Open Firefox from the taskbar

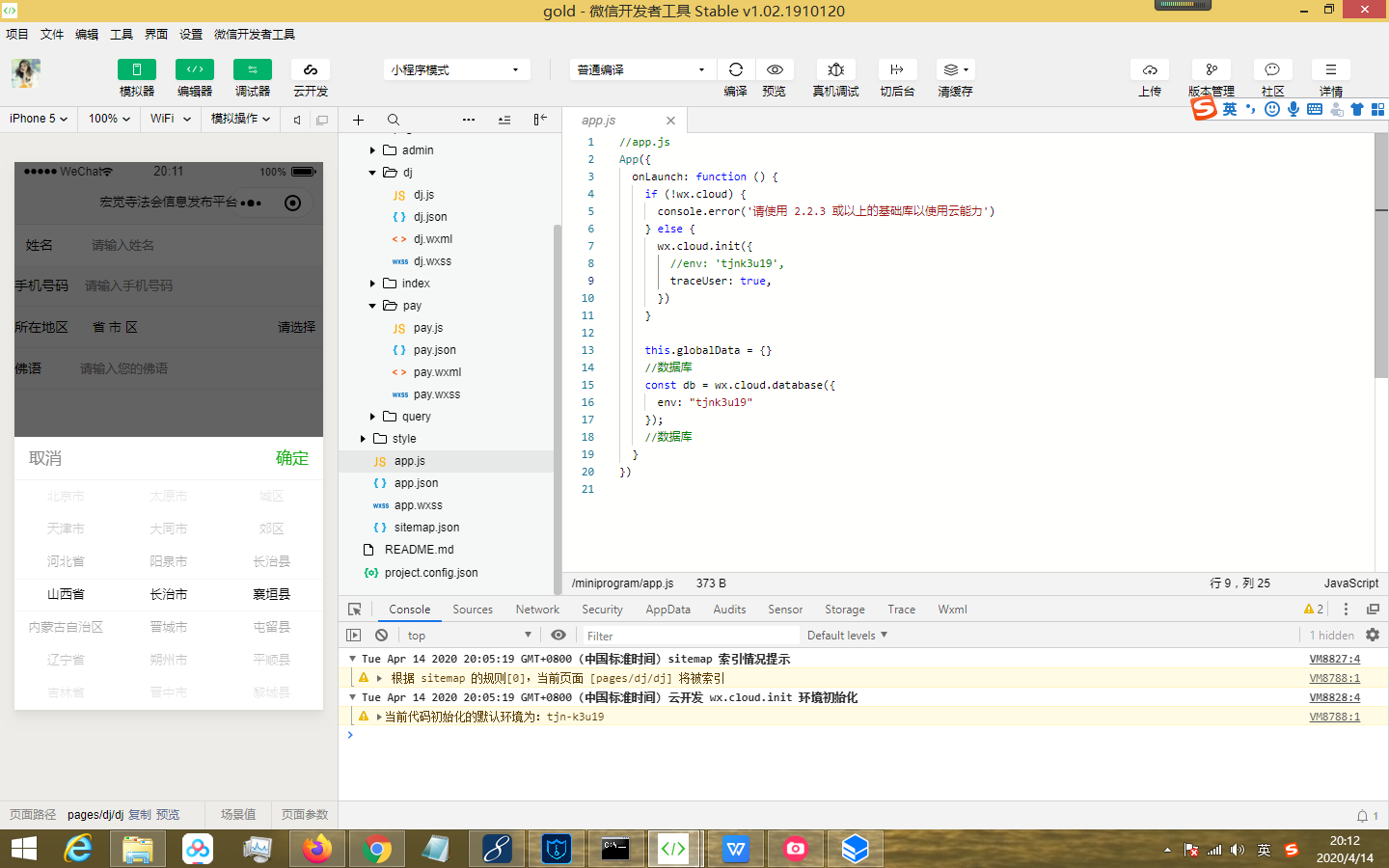(x=317, y=849)
